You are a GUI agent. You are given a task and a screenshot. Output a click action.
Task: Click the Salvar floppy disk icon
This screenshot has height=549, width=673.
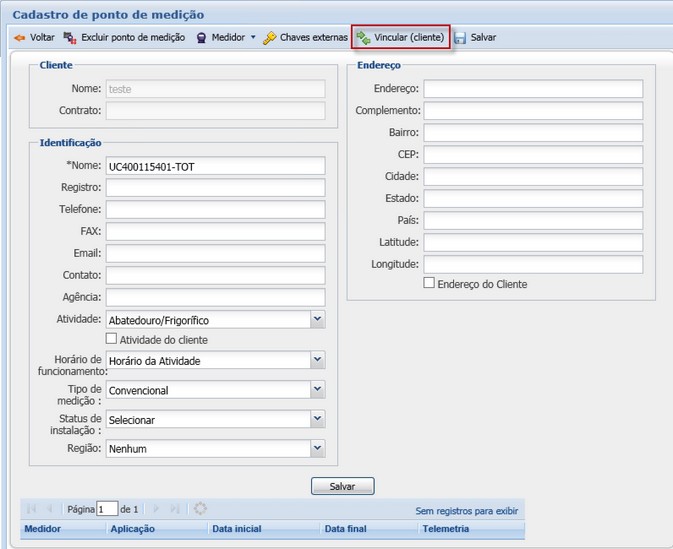460,38
